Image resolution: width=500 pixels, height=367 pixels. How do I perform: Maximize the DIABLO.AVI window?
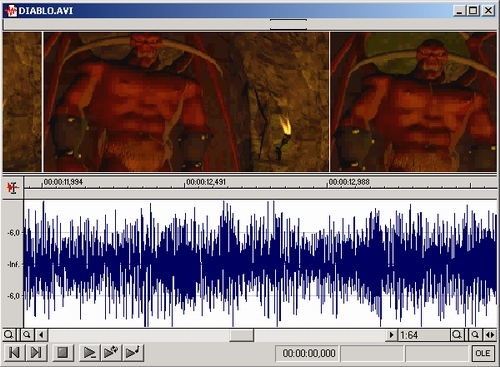pos(473,11)
